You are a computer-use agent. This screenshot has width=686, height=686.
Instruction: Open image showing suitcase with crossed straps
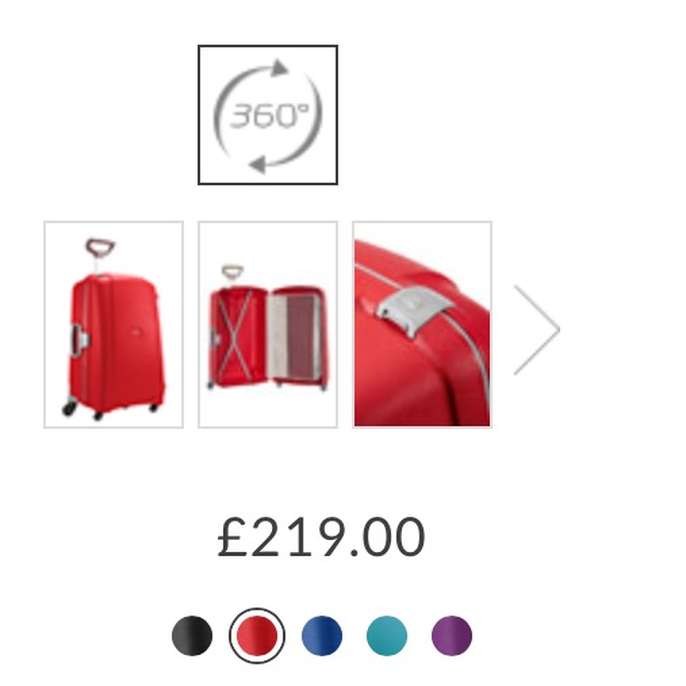pos(268,325)
